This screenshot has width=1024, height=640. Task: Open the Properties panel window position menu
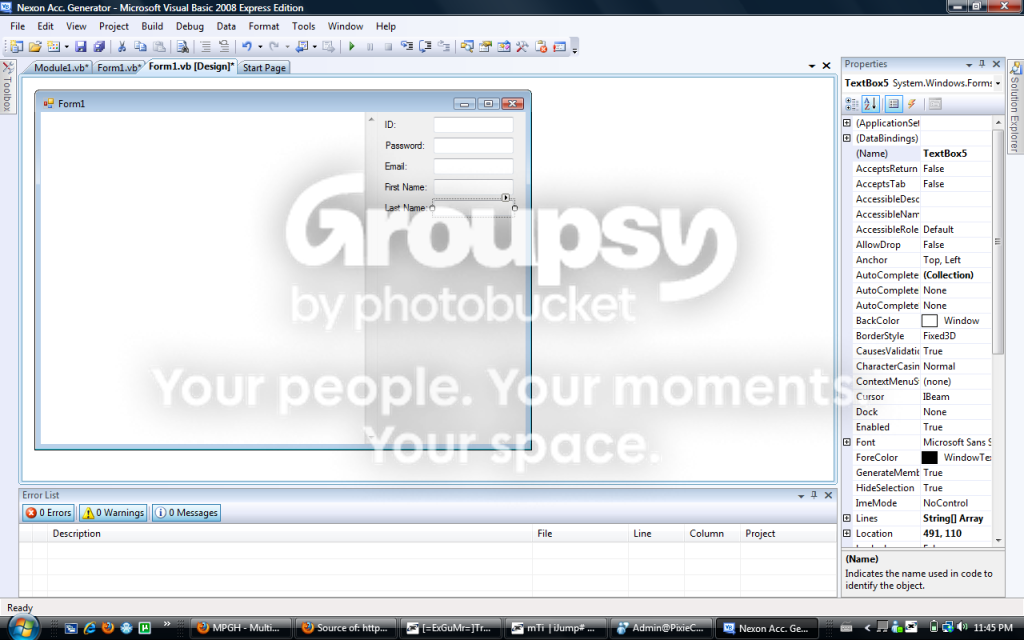(x=969, y=65)
